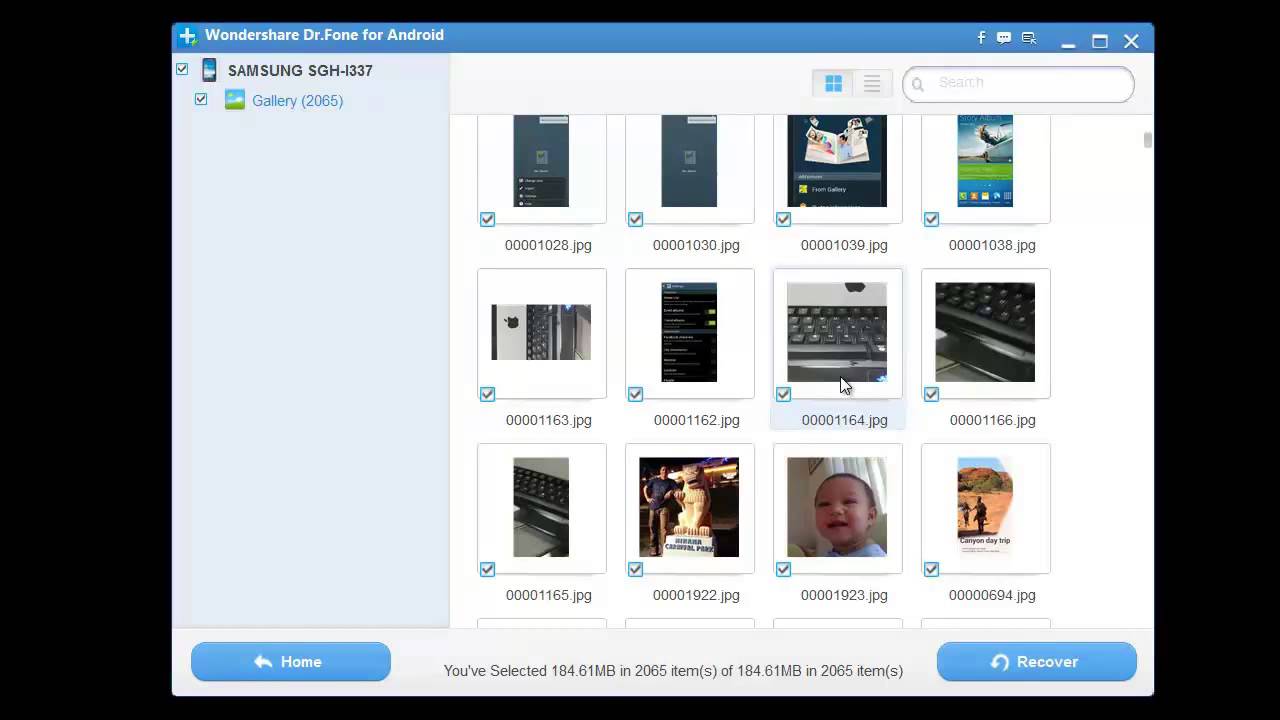Open thumbnail of 00001922.jpg carnival photo

[x=689, y=507]
